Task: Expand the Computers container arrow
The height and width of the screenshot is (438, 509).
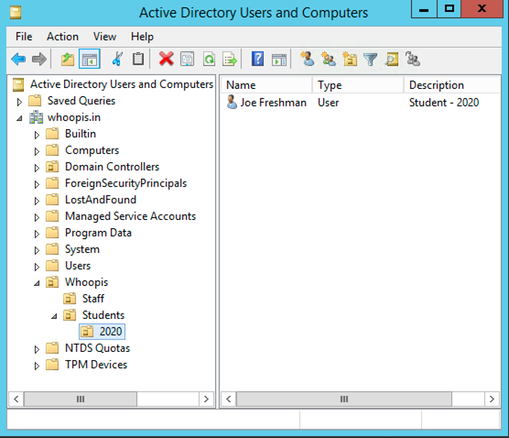Action: click(x=37, y=151)
